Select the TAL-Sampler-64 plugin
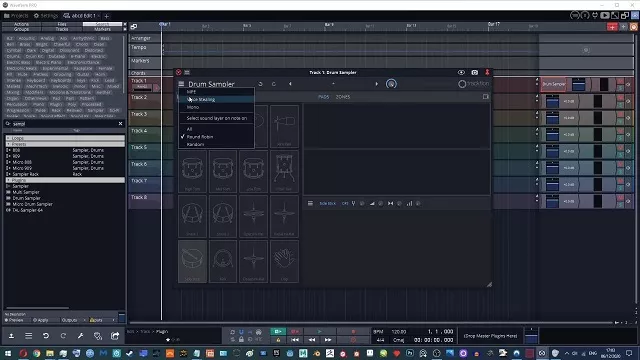The height and width of the screenshot is (360, 640). 27,210
